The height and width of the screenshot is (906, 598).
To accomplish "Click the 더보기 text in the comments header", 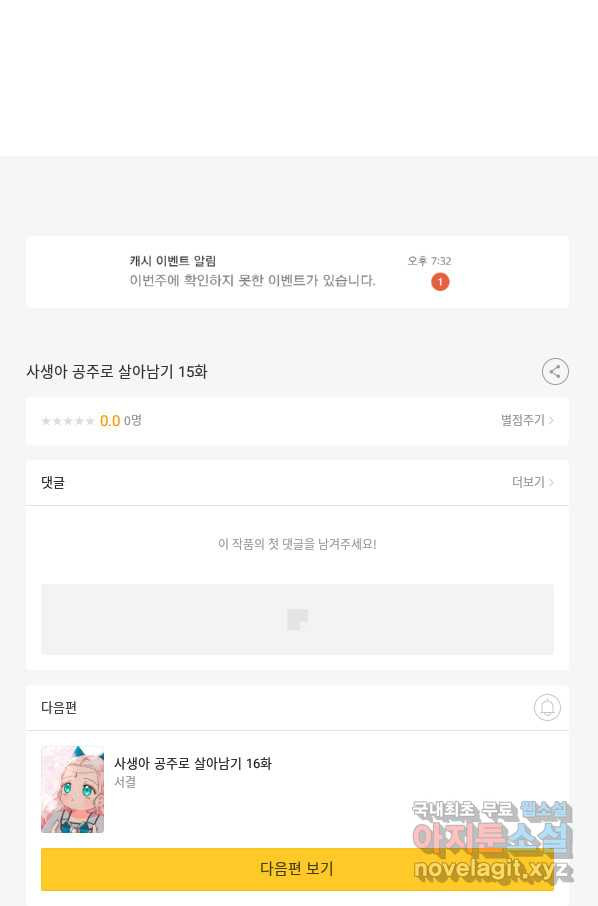I will tap(528, 482).
